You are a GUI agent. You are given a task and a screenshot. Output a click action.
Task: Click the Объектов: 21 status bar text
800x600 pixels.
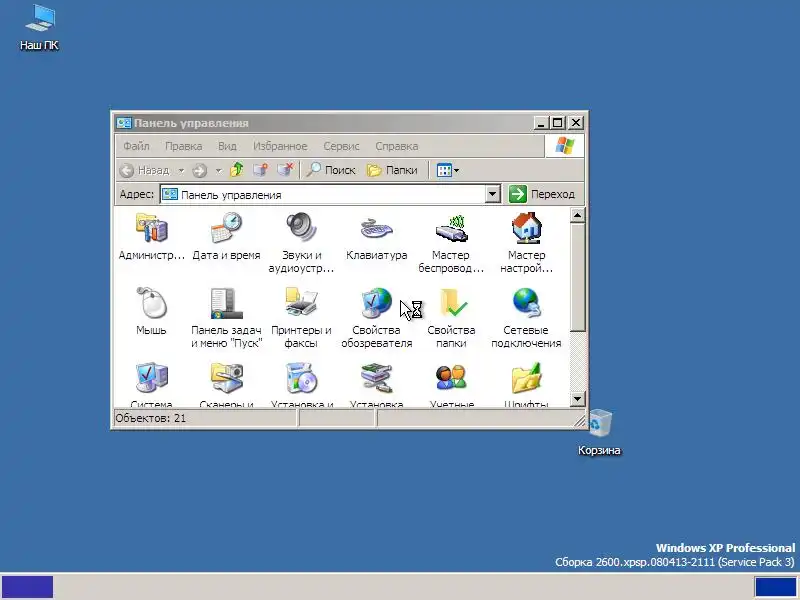coord(151,418)
